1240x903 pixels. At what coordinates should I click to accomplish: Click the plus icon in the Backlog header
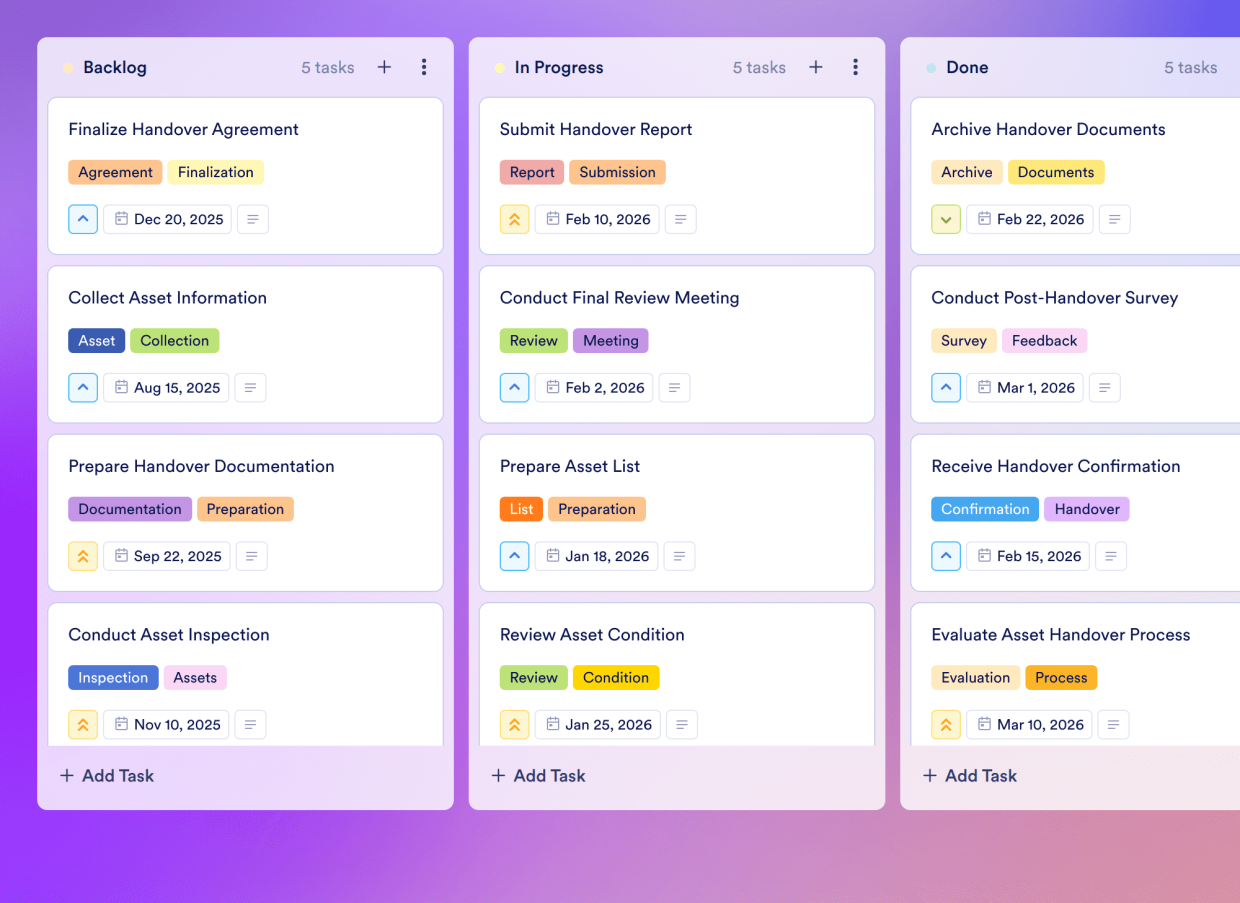coord(384,67)
